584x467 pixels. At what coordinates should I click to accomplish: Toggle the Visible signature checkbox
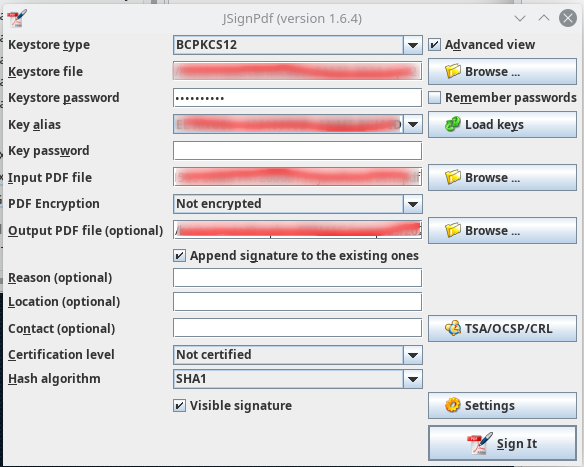click(x=180, y=406)
